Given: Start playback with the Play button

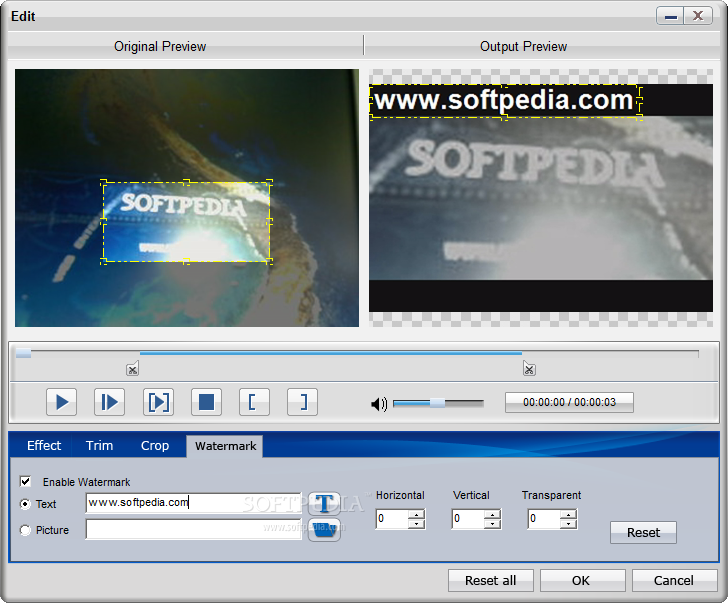Looking at the screenshot, I should (x=61, y=402).
